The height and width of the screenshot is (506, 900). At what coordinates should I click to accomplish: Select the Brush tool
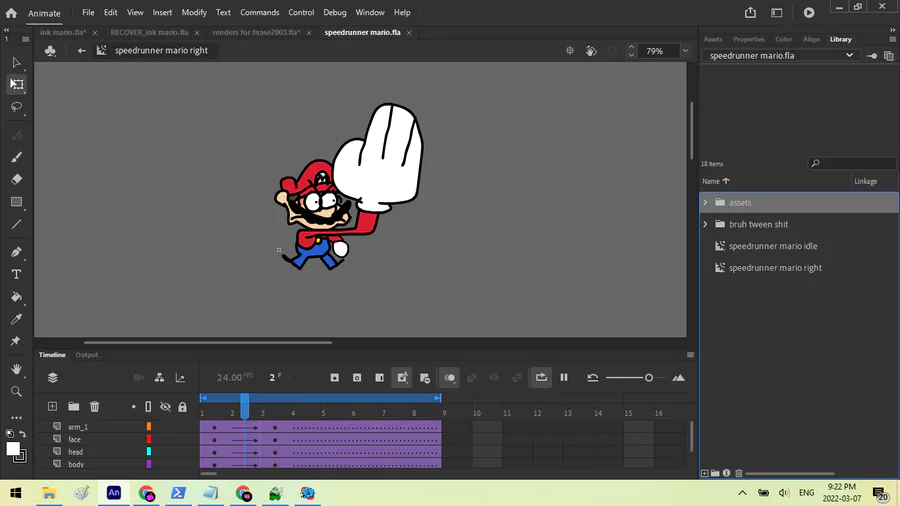point(16,157)
